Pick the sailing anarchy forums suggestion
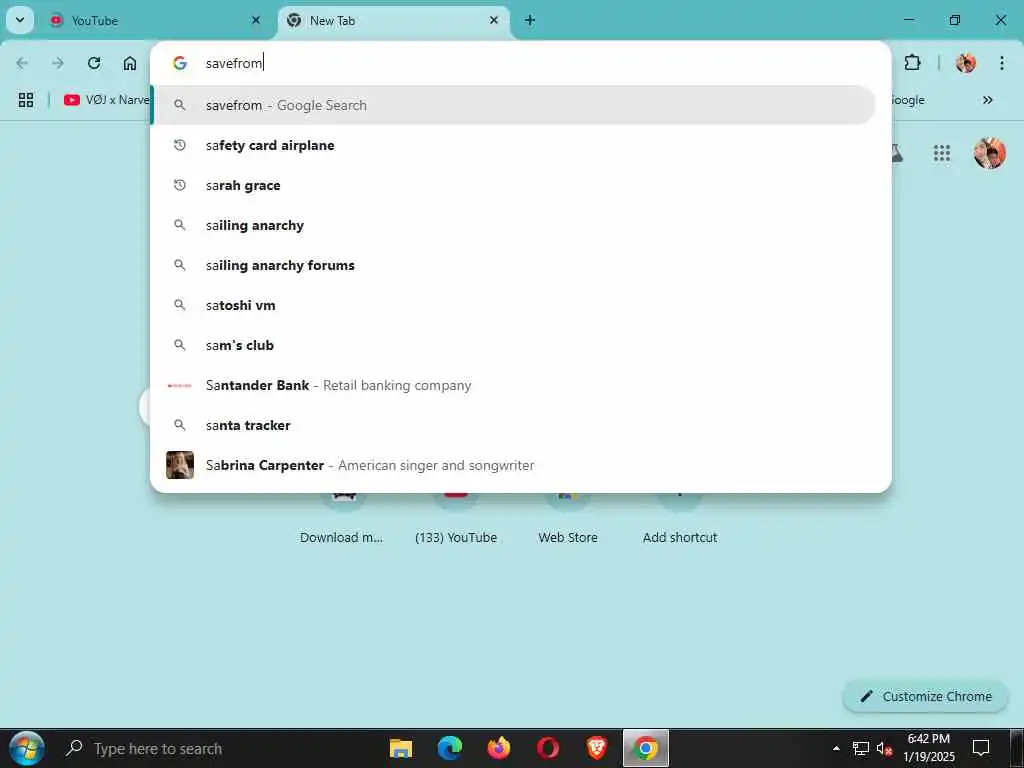 (x=520, y=265)
